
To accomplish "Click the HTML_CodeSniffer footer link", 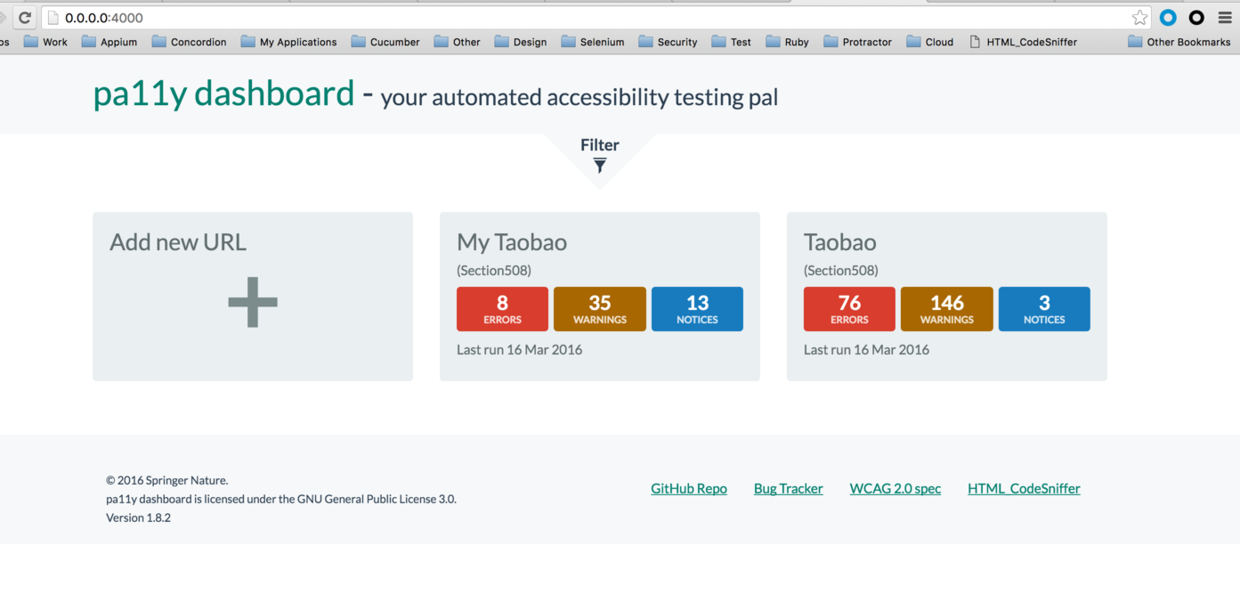I will click(x=1023, y=489).
